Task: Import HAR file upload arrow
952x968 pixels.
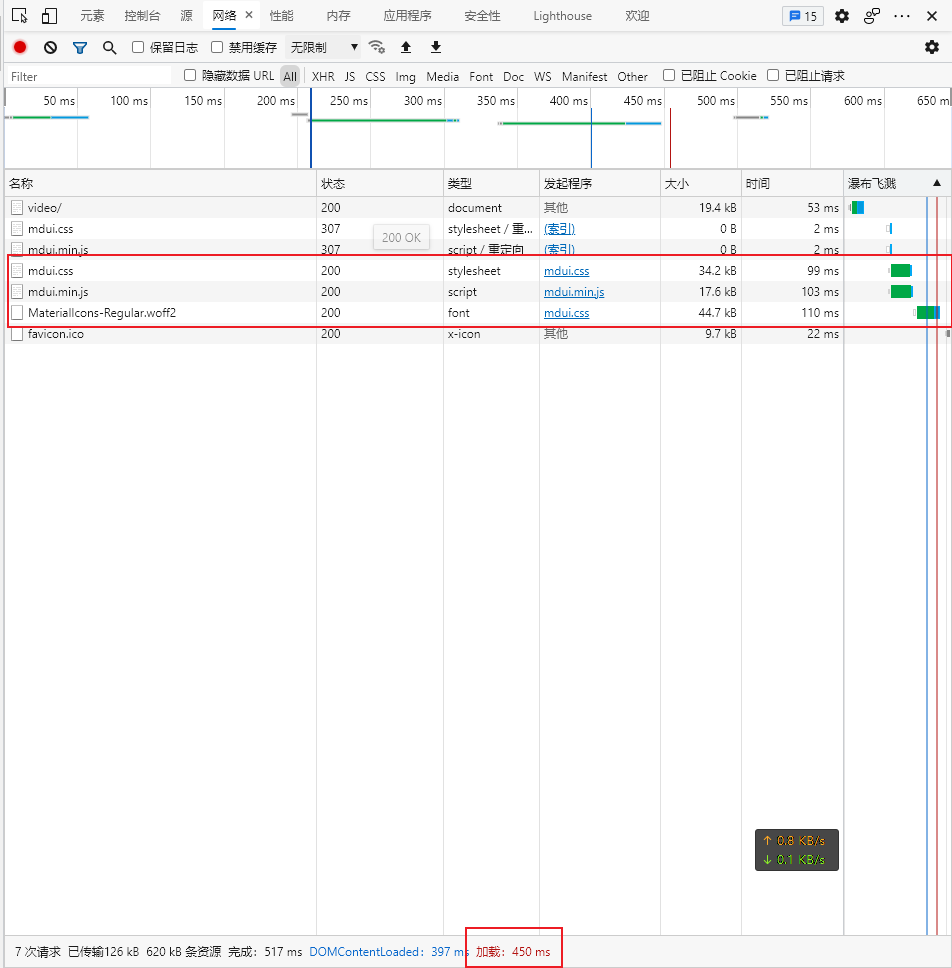Action: click(406, 47)
